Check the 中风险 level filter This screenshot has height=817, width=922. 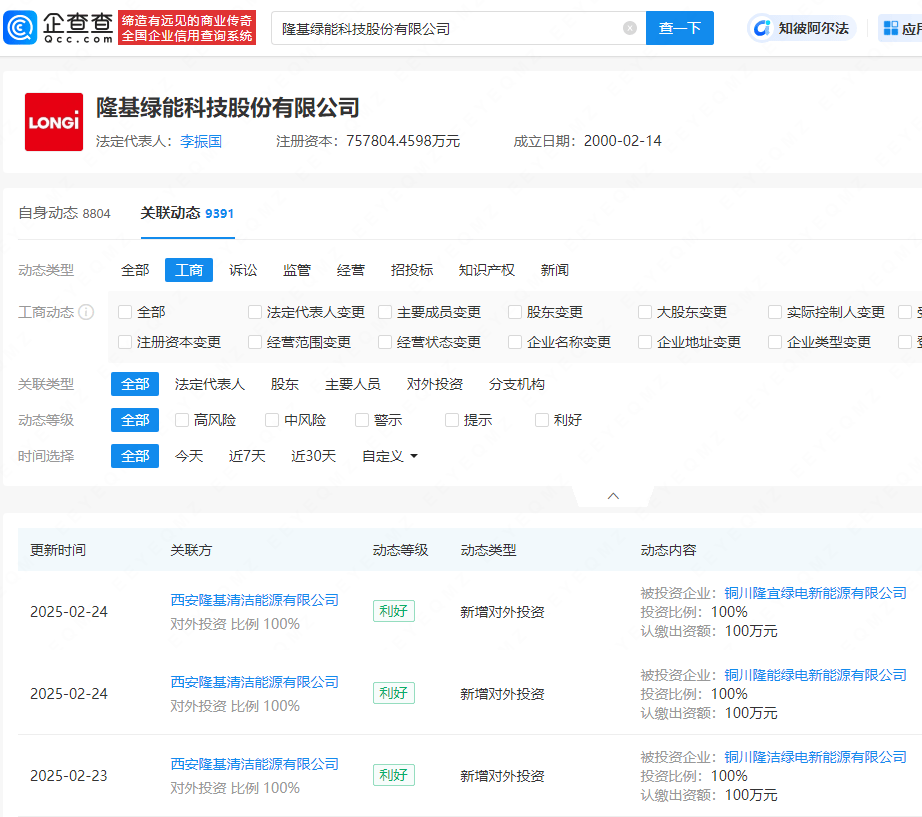(272, 420)
